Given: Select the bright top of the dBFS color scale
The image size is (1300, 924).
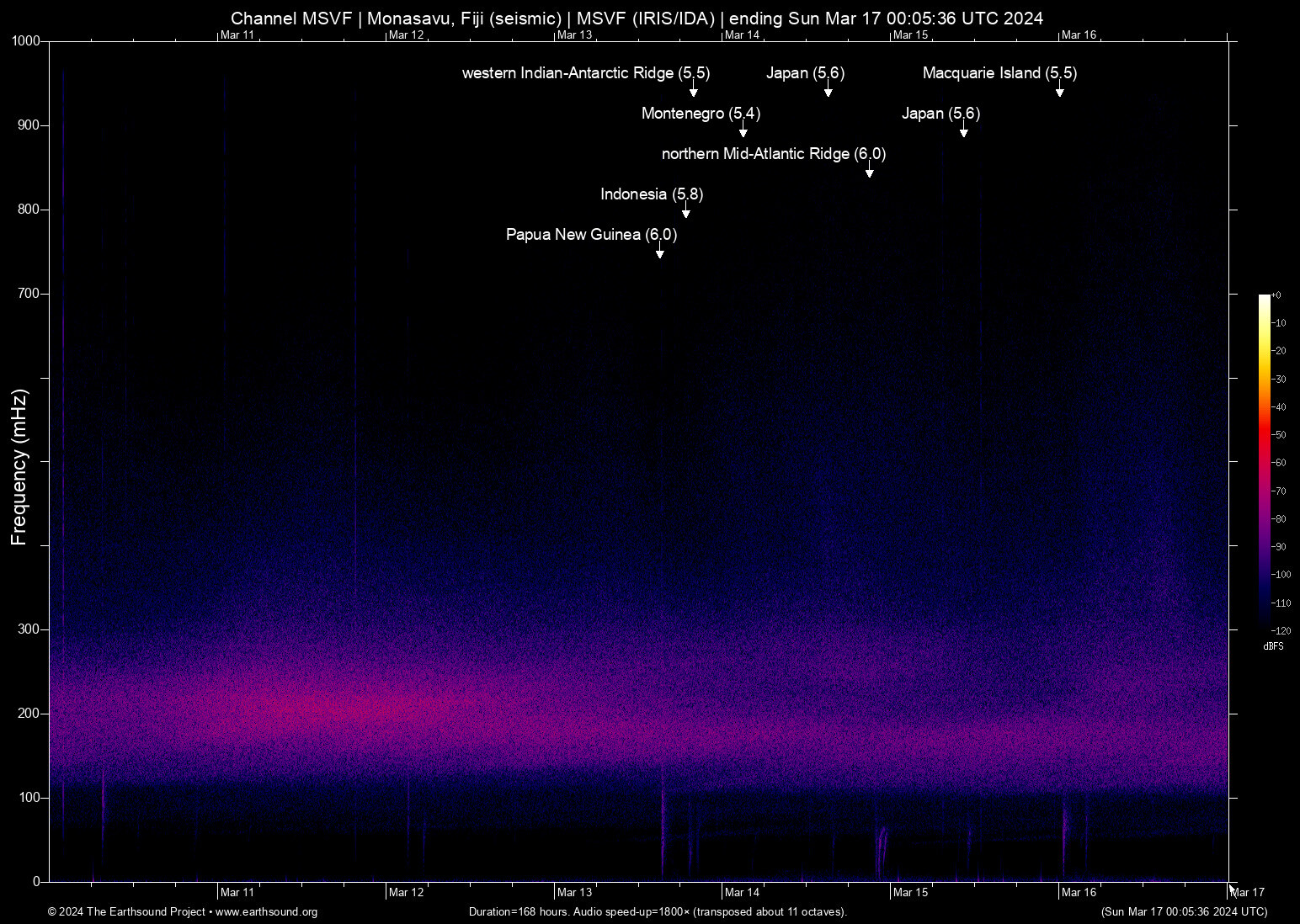Looking at the screenshot, I should point(1264,300).
